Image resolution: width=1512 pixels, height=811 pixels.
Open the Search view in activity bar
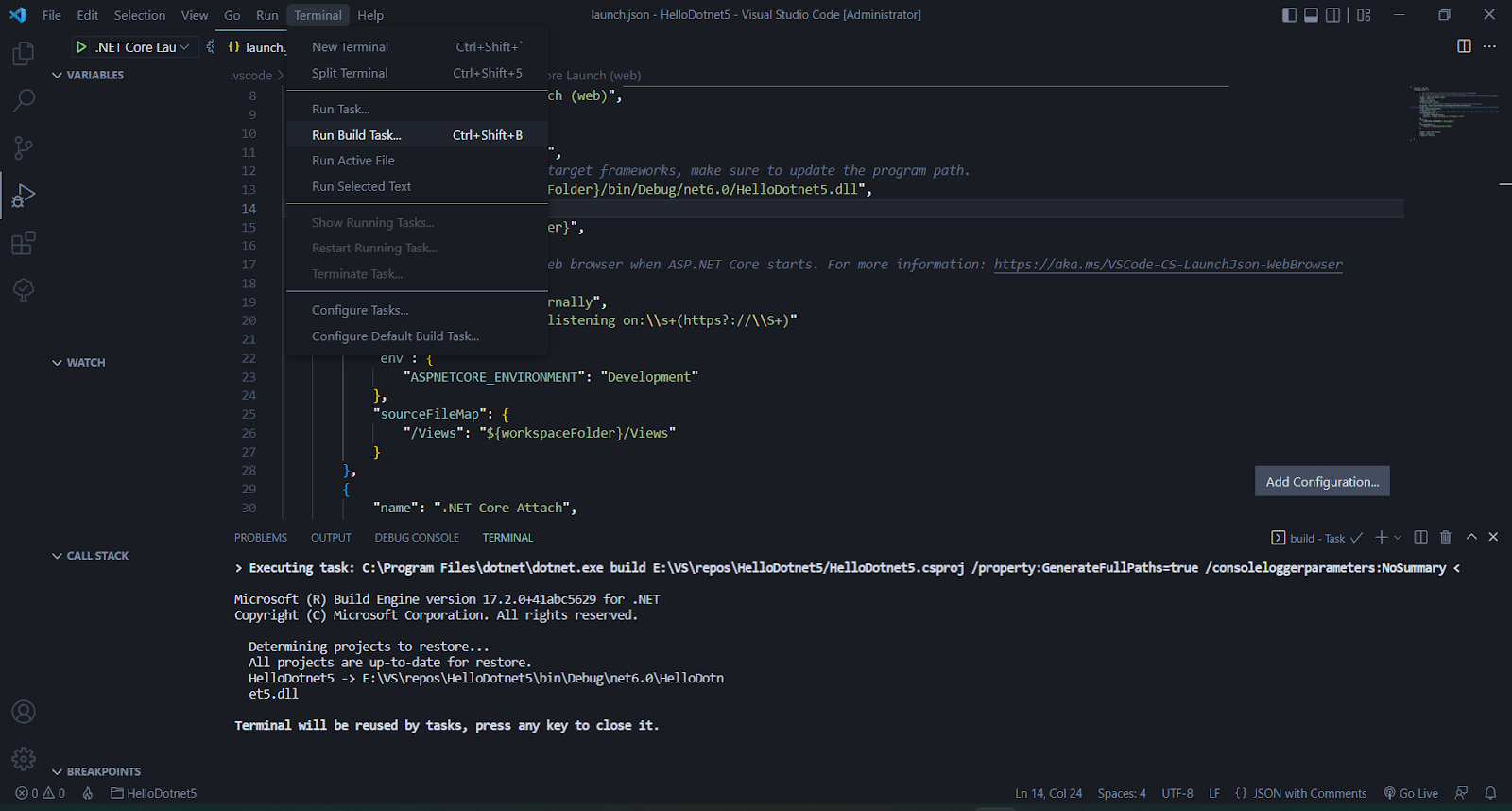[24, 100]
